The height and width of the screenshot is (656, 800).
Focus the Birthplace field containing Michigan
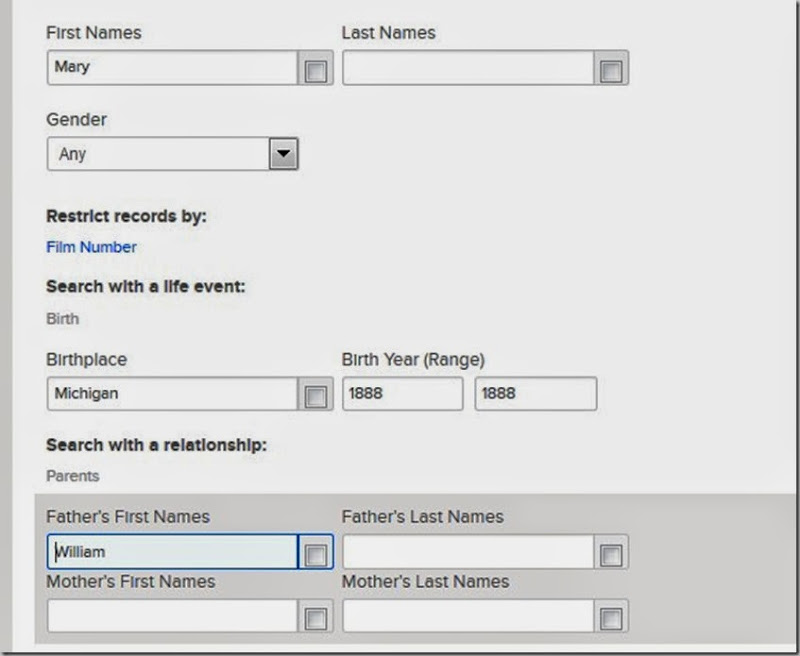[x=172, y=393]
